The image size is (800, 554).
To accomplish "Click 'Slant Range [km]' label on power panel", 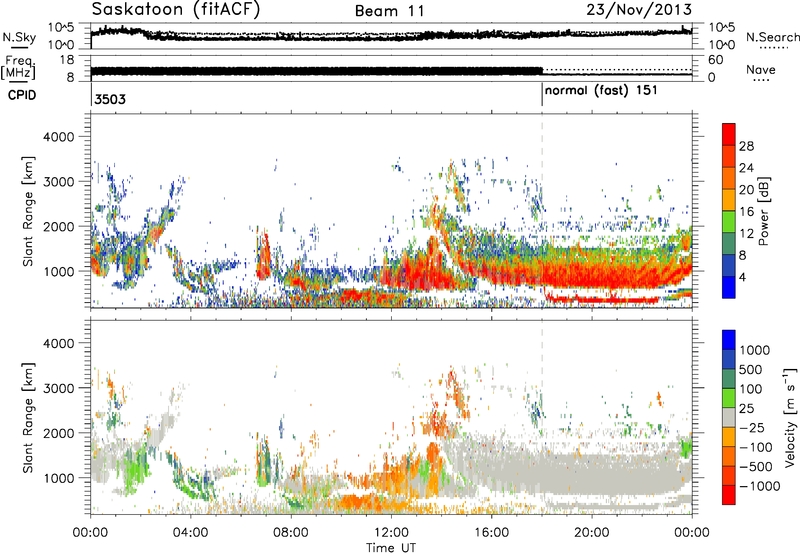I will pyautogui.click(x=28, y=211).
